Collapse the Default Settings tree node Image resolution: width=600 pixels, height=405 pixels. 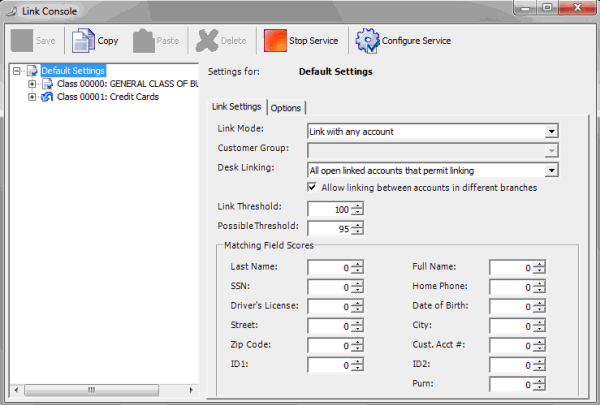coord(16,71)
